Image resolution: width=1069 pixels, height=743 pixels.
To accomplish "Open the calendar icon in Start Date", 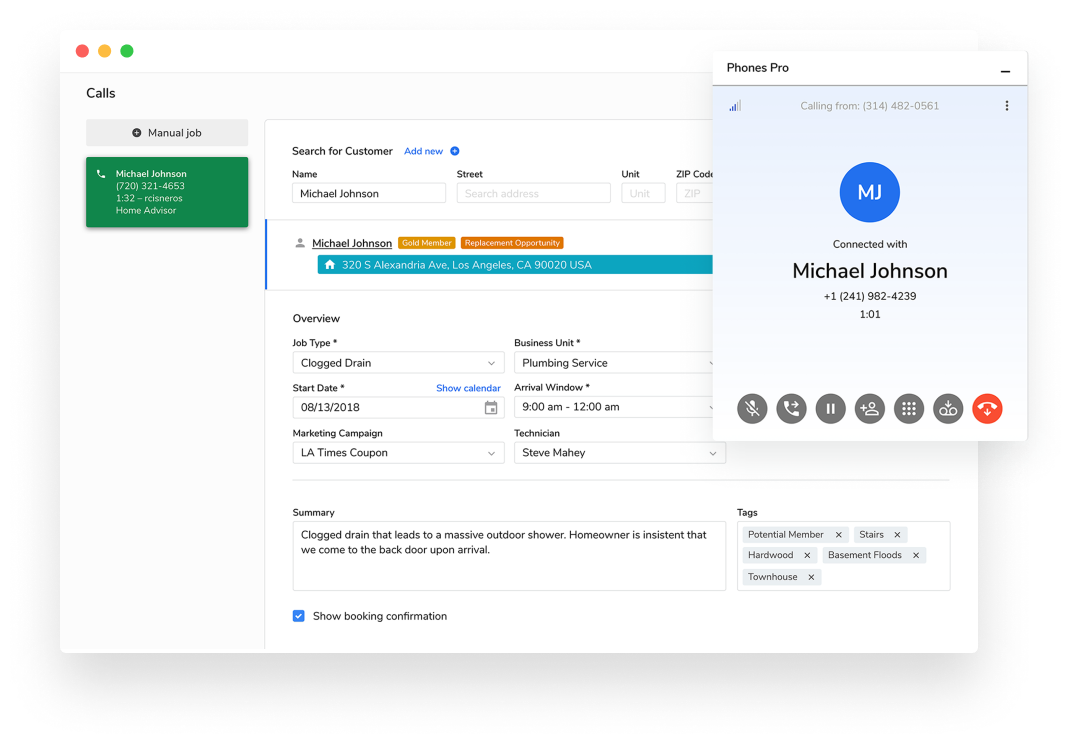I will (491, 408).
